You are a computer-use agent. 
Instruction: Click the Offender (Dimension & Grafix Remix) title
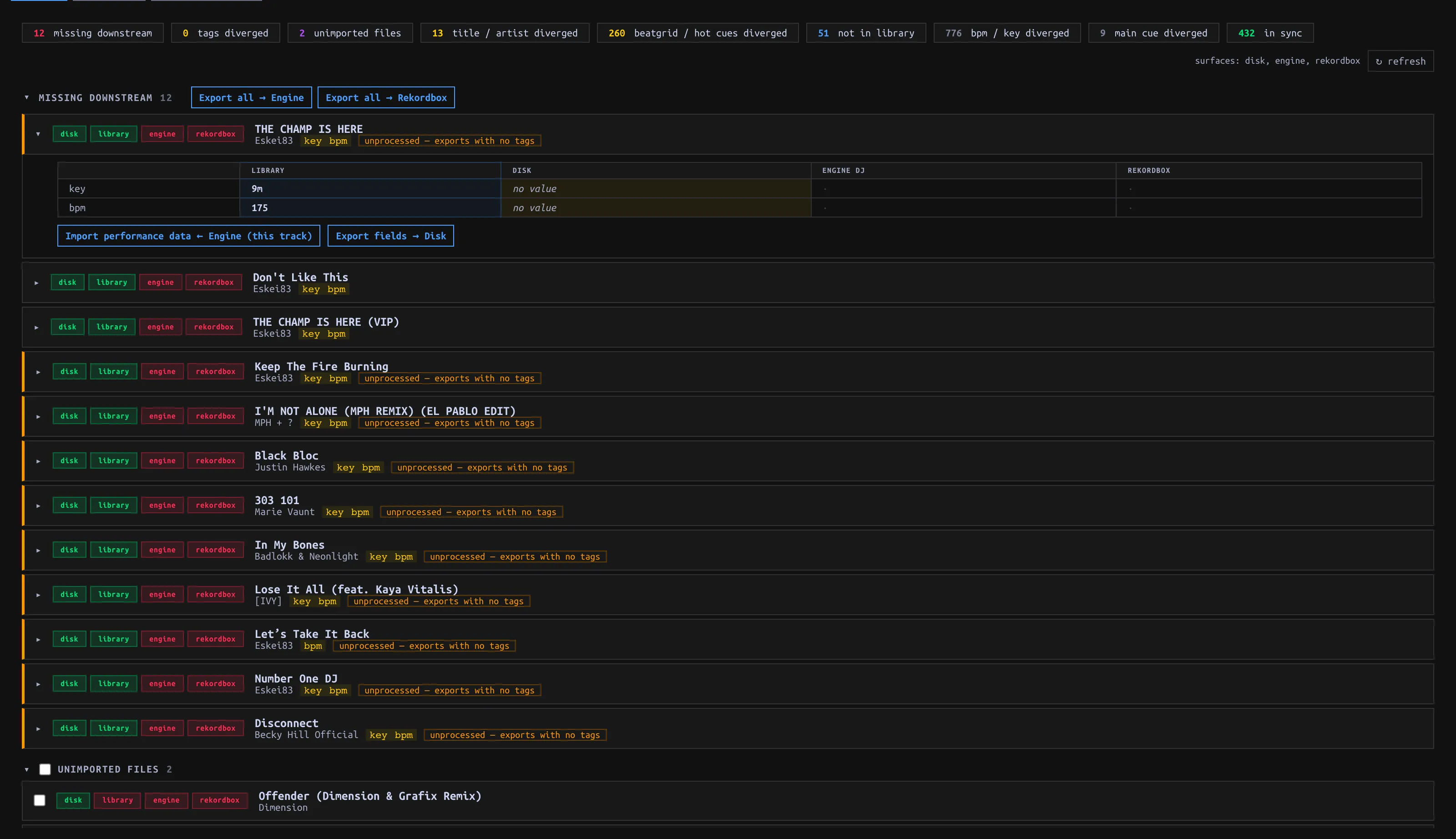[x=370, y=796]
